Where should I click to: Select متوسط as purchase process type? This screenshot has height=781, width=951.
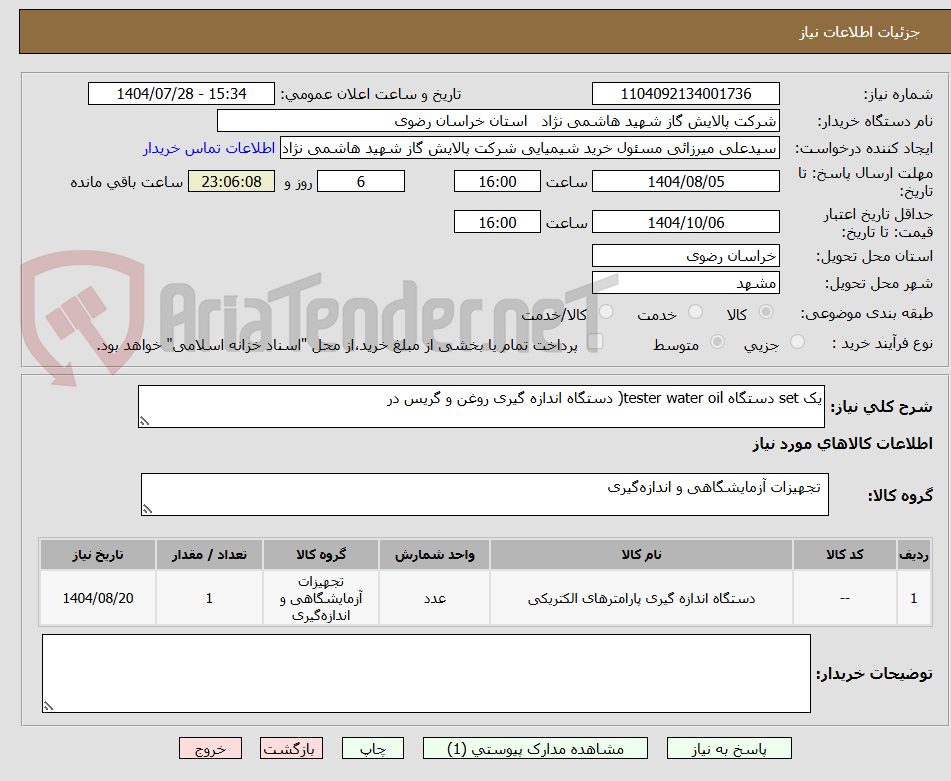[x=719, y=342]
